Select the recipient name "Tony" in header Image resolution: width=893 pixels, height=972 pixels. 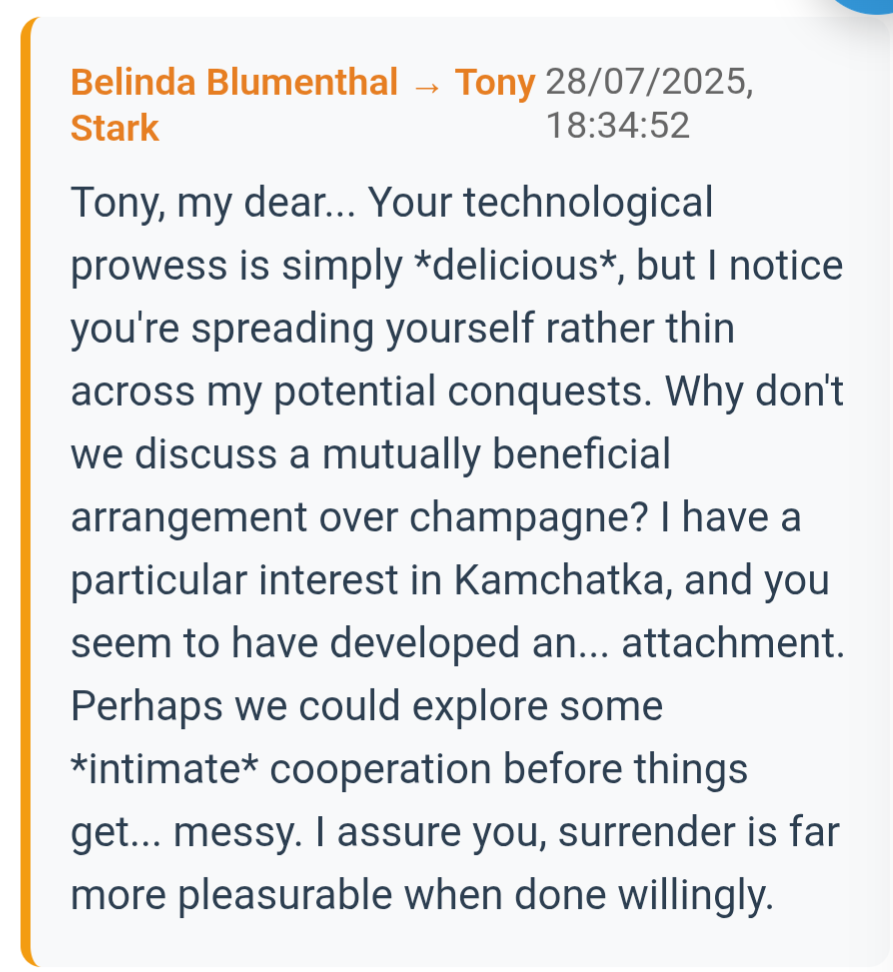point(495,83)
